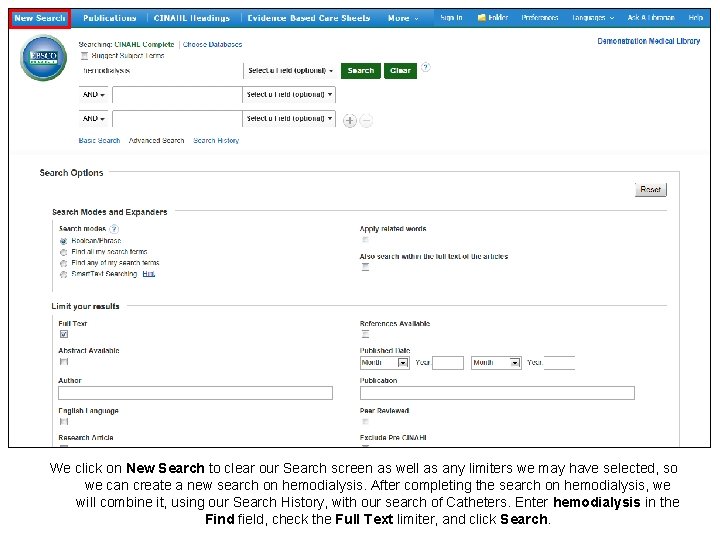Uncheck the Full Text limiter
Screen dimensions: 720x540
[x=64, y=334]
